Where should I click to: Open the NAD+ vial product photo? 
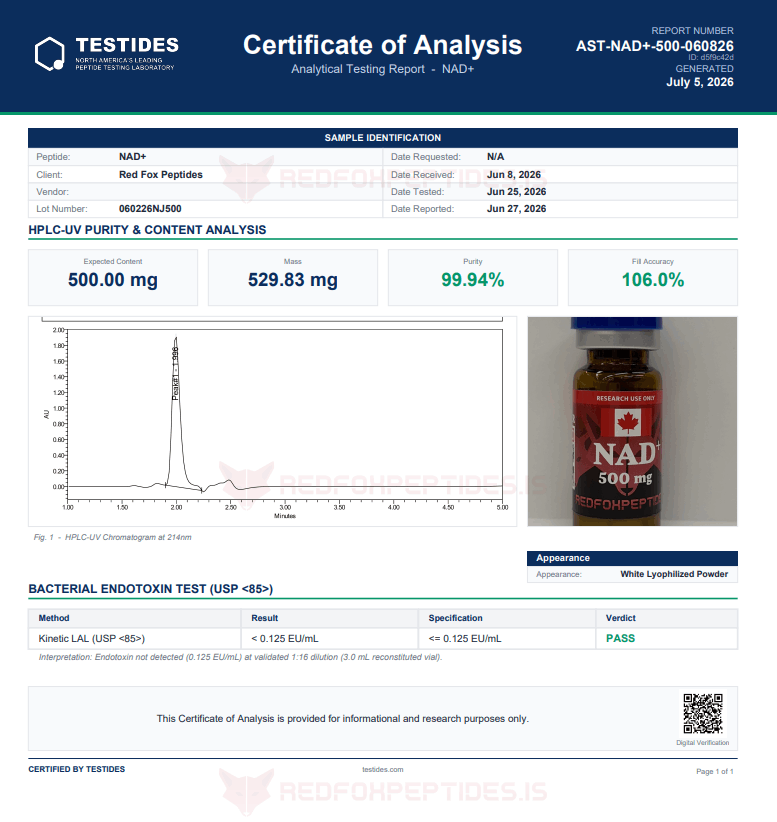[632, 421]
